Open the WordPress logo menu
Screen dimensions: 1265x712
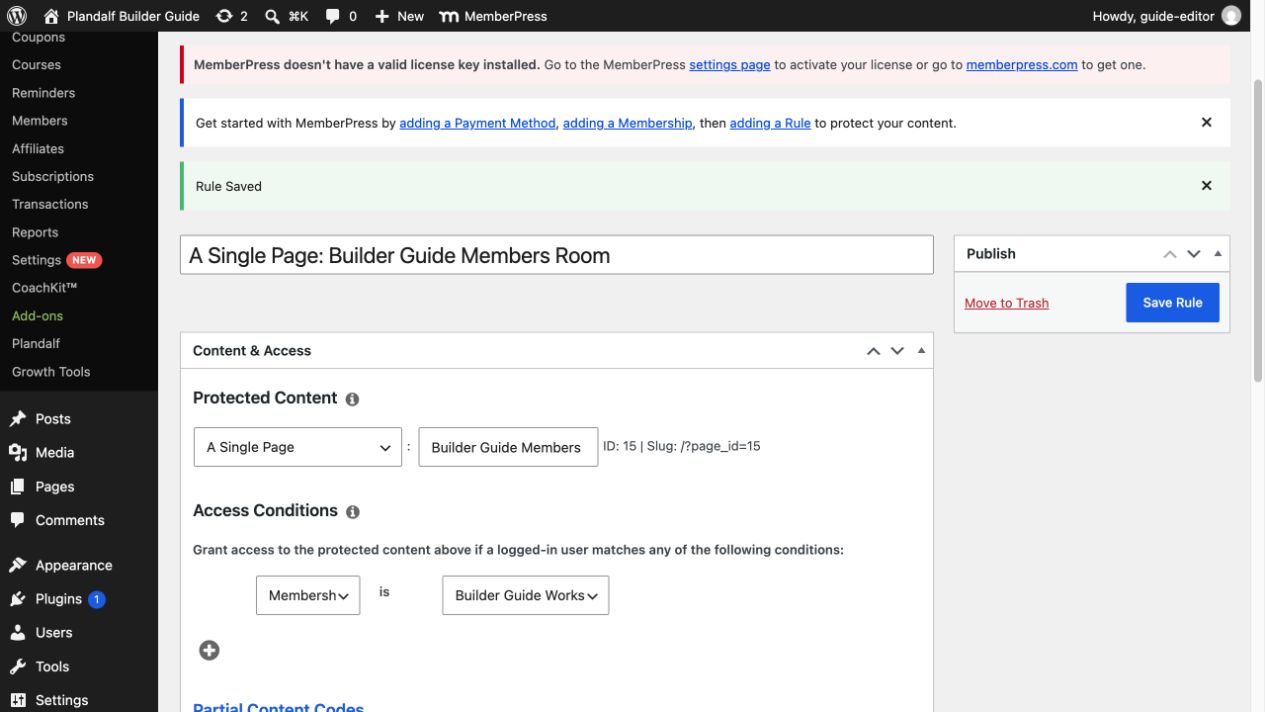point(17,16)
